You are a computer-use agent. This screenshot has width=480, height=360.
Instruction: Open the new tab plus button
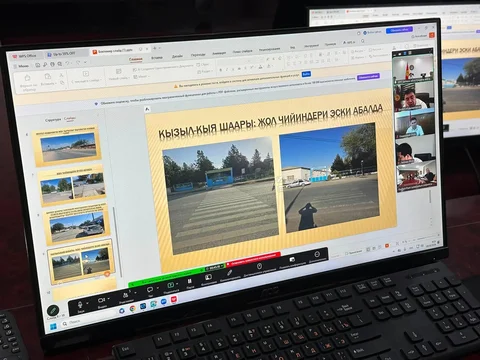(155, 48)
